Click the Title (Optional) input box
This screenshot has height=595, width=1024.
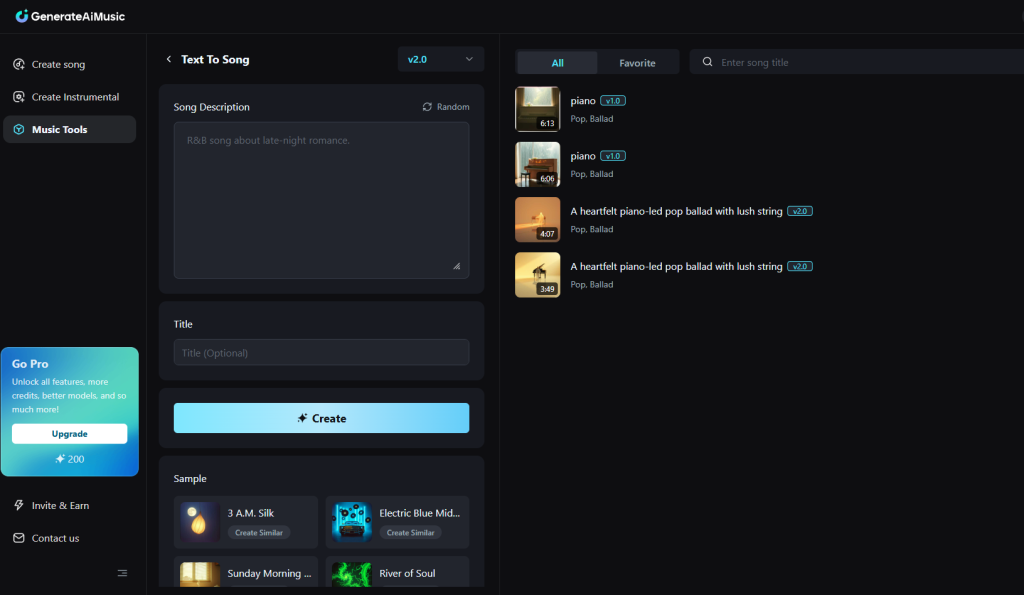tap(321, 352)
